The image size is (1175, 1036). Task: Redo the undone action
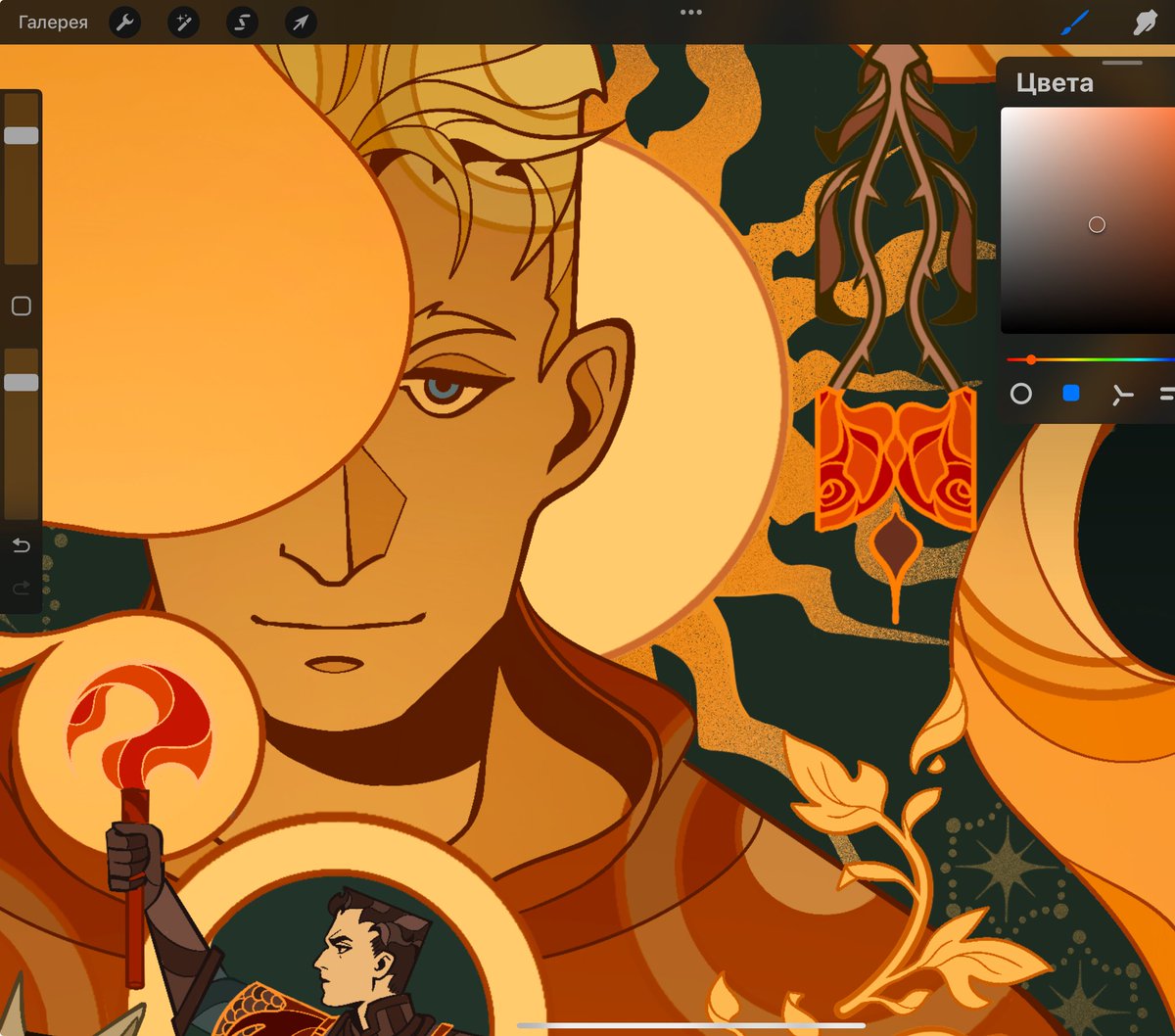pyautogui.click(x=22, y=588)
